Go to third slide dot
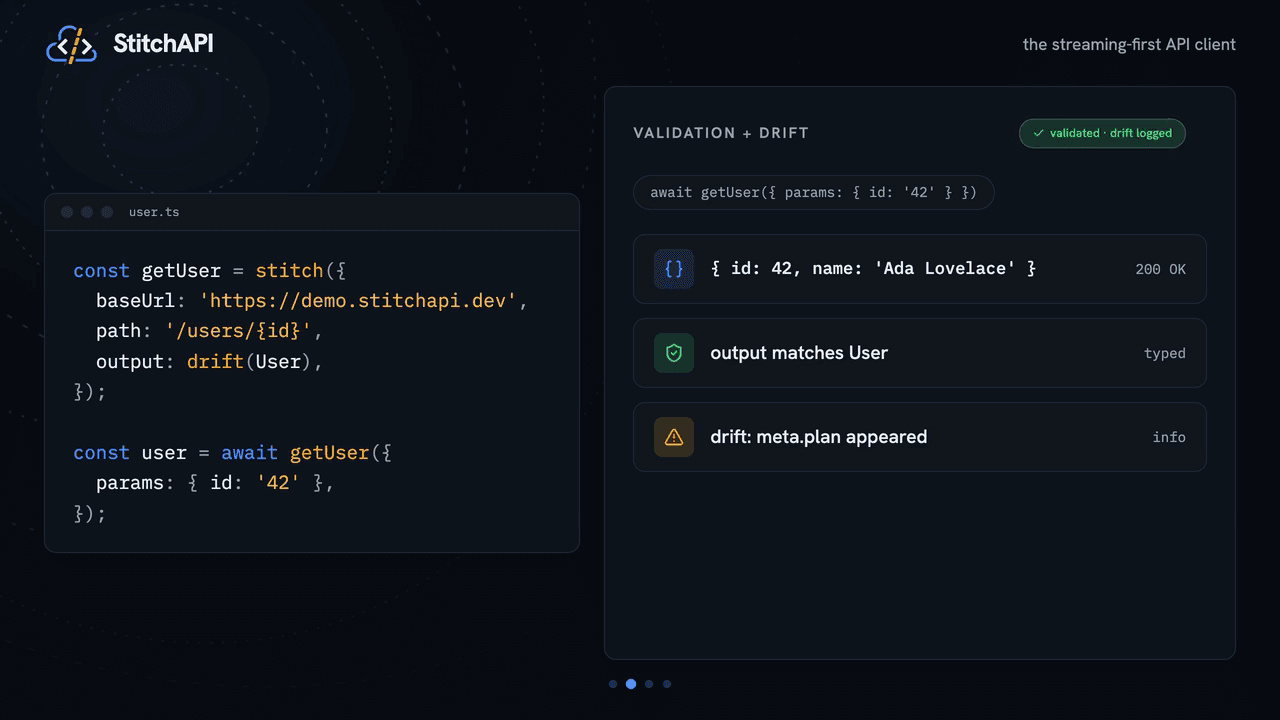This screenshot has height=720, width=1280. tap(649, 684)
